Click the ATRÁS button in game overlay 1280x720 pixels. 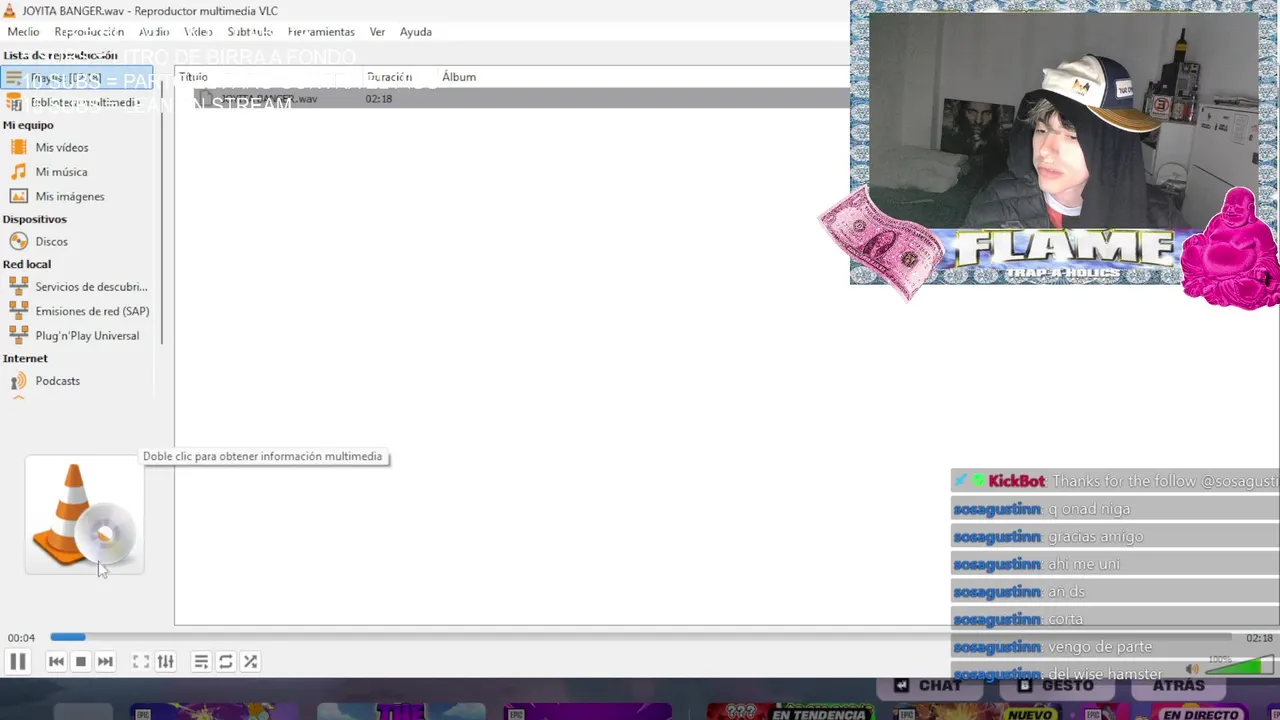(x=1178, y=685)
